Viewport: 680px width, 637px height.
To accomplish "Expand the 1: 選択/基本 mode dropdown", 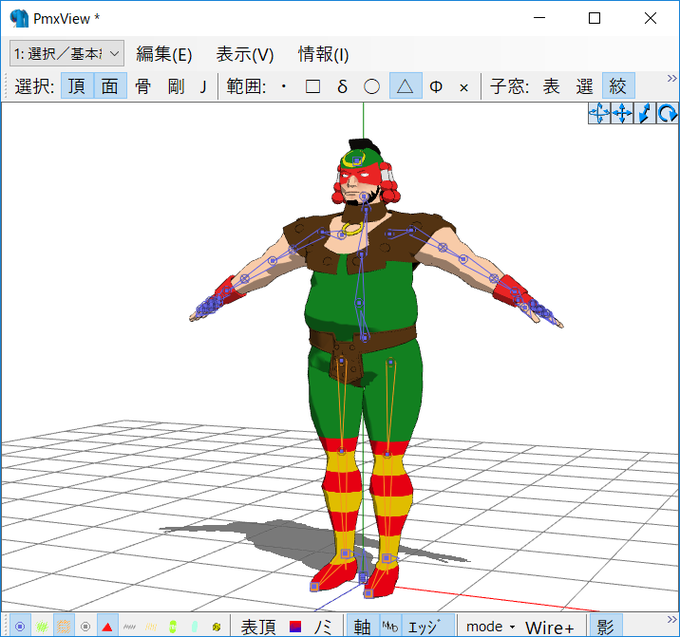I will pyautogui.click(x=67, y=54).
